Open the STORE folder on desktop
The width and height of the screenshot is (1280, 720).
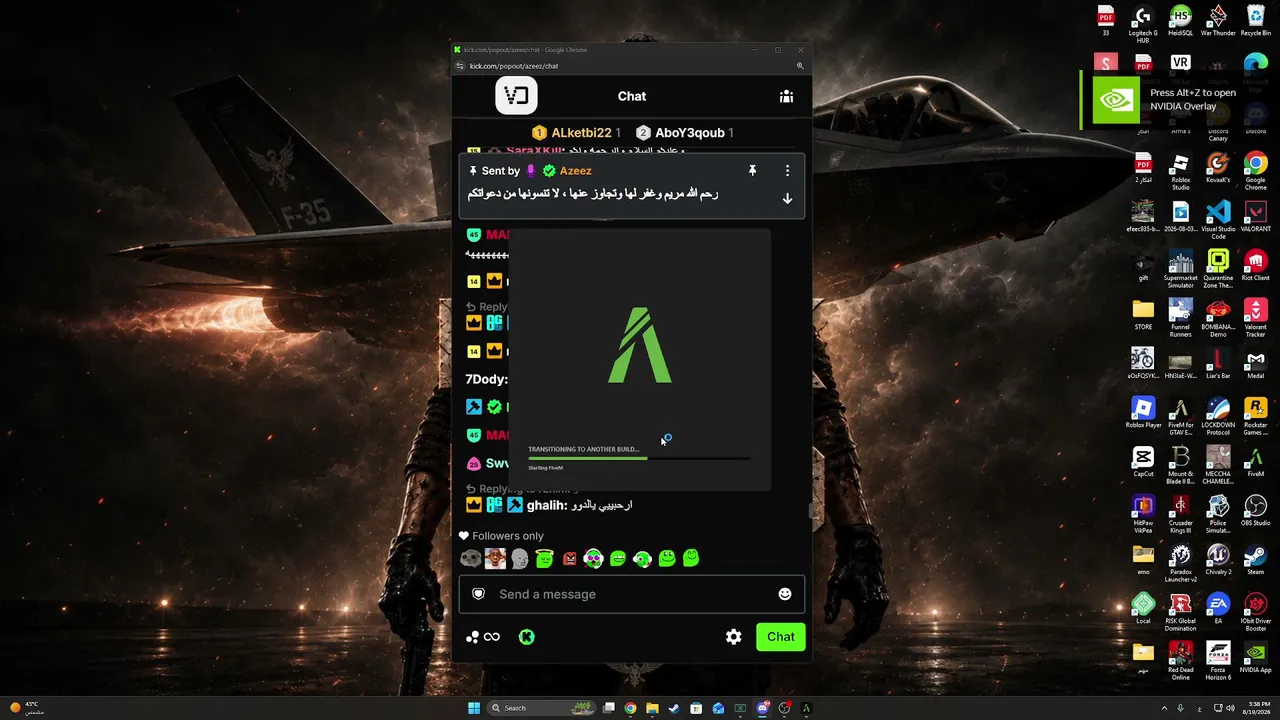1143,314
